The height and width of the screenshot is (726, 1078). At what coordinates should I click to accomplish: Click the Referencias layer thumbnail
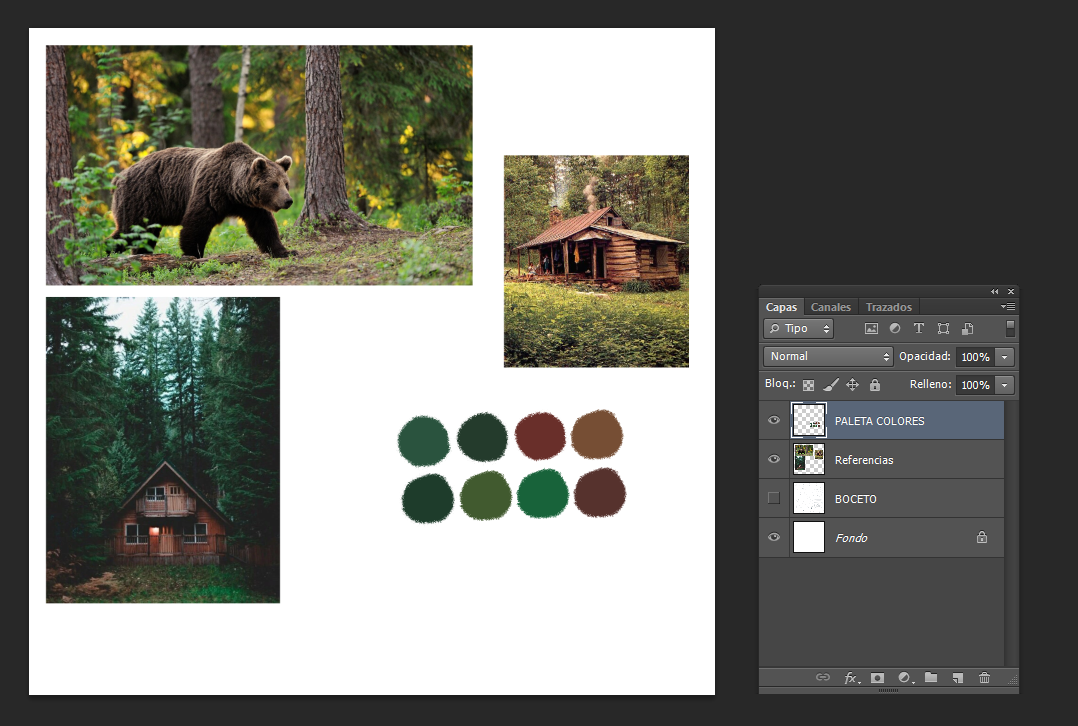(808, 459)
